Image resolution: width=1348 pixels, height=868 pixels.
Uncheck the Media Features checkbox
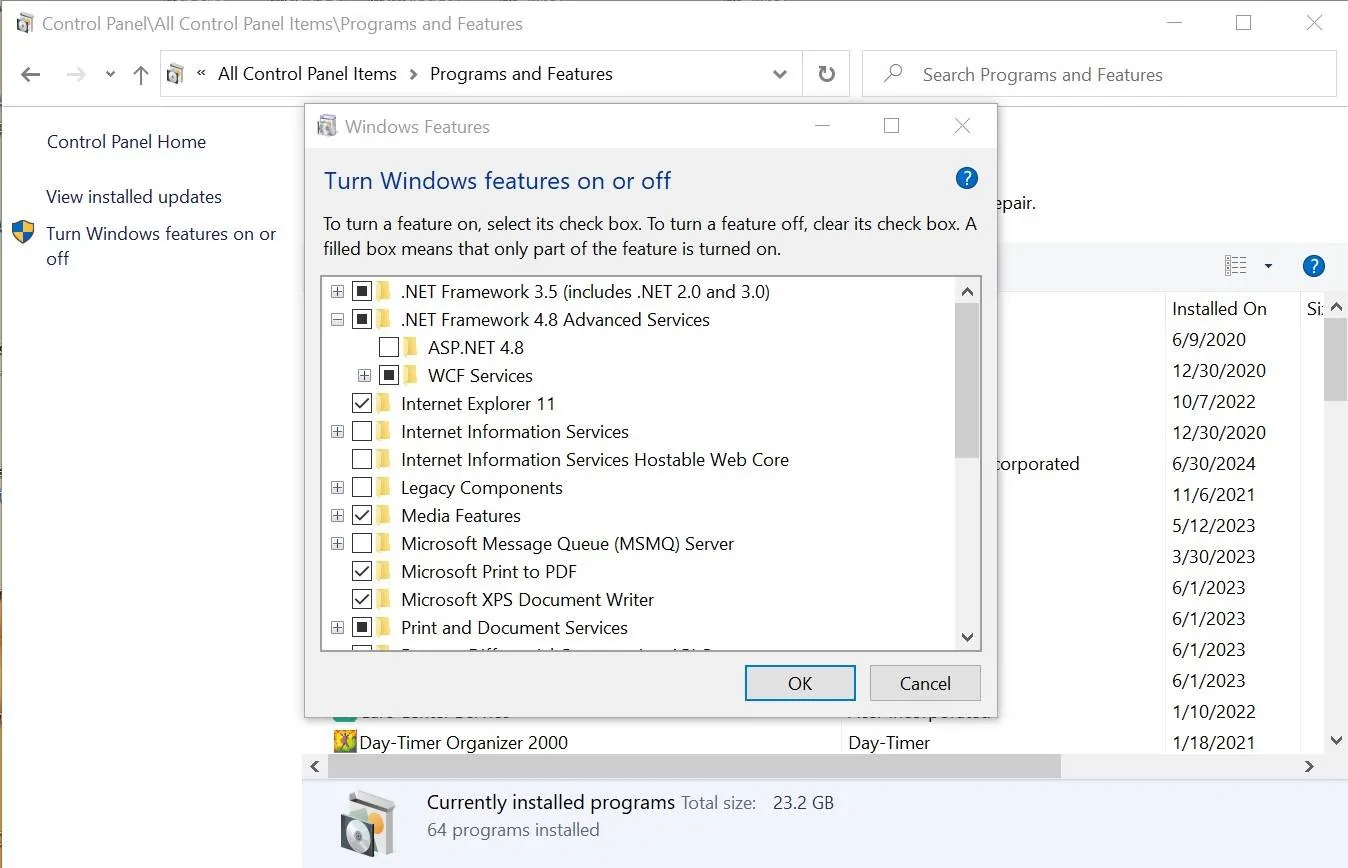pyautogui.click(x=362, y=516)
